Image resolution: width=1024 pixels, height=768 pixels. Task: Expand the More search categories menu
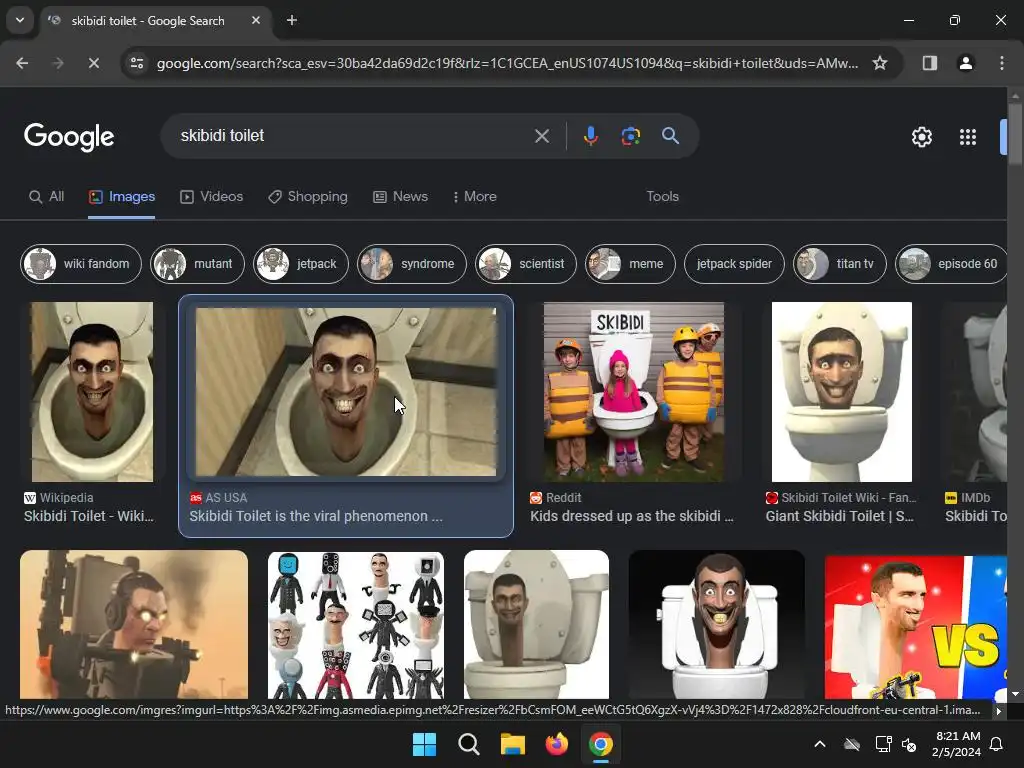coord(475,197)
